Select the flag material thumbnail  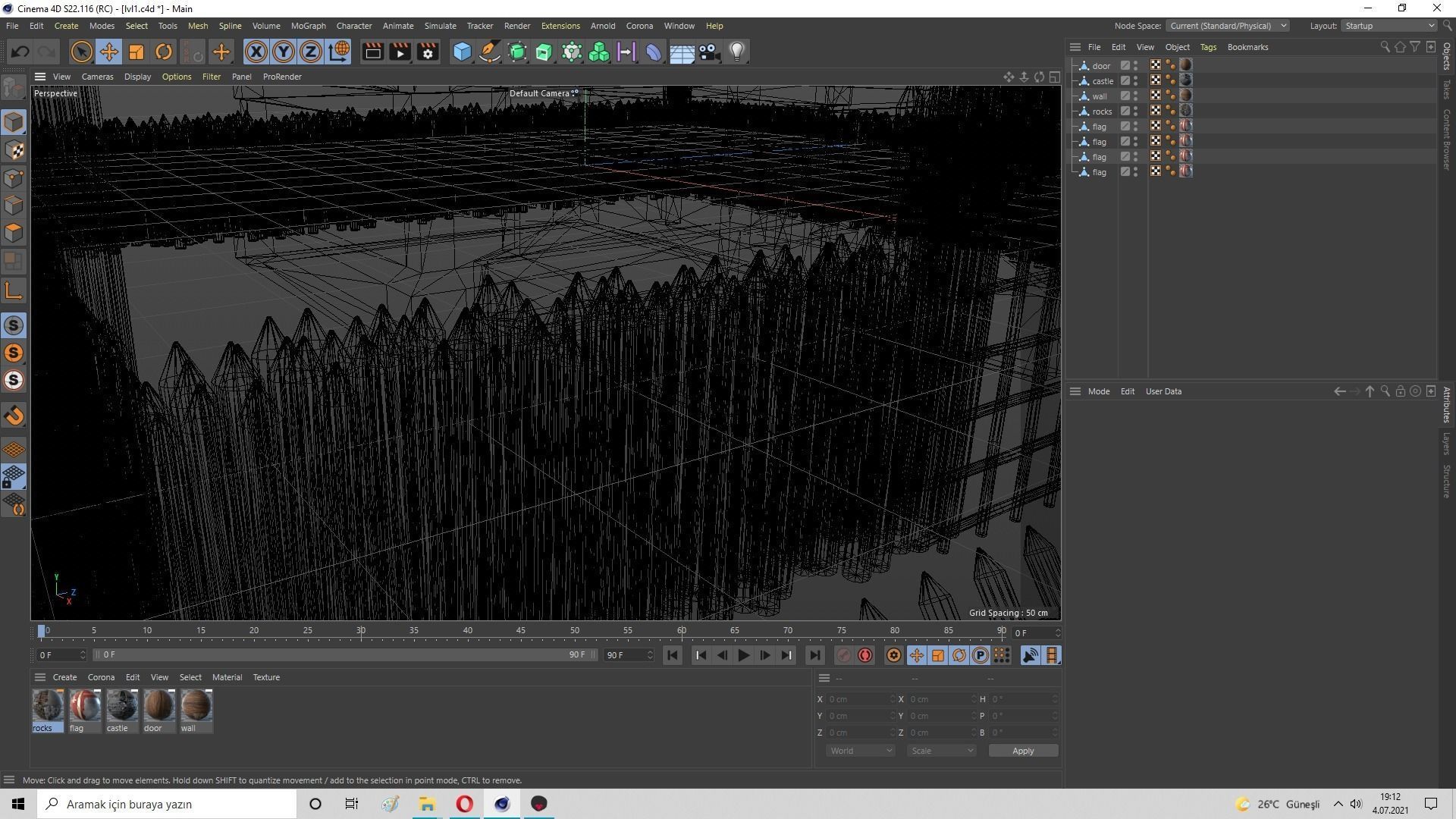click(x=85, y=706)
